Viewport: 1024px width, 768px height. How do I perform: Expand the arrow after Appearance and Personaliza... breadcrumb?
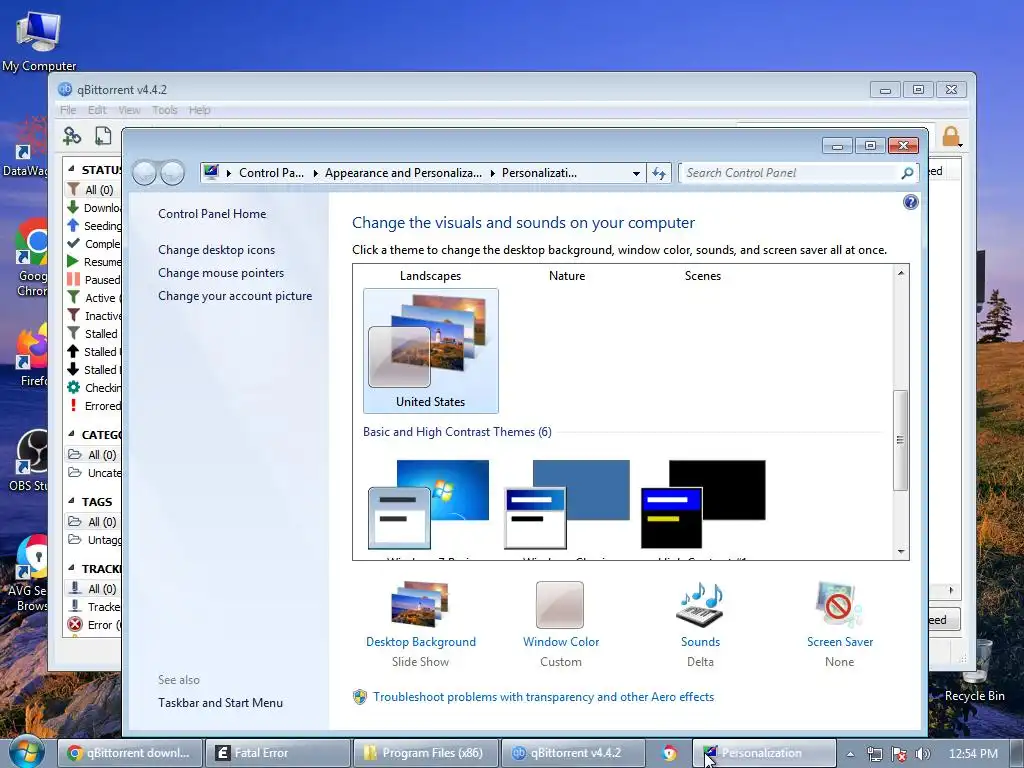click(492, 173)
